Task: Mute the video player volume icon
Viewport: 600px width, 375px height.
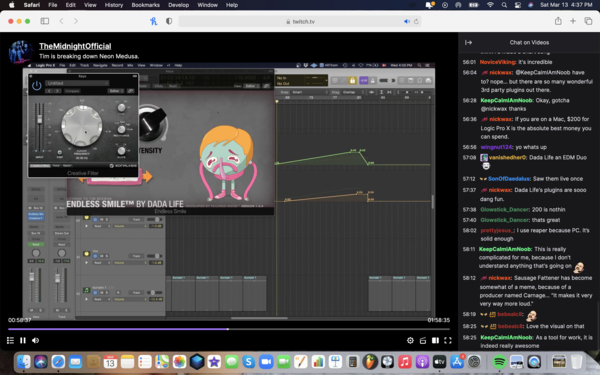Action: (x=36, y=340)
